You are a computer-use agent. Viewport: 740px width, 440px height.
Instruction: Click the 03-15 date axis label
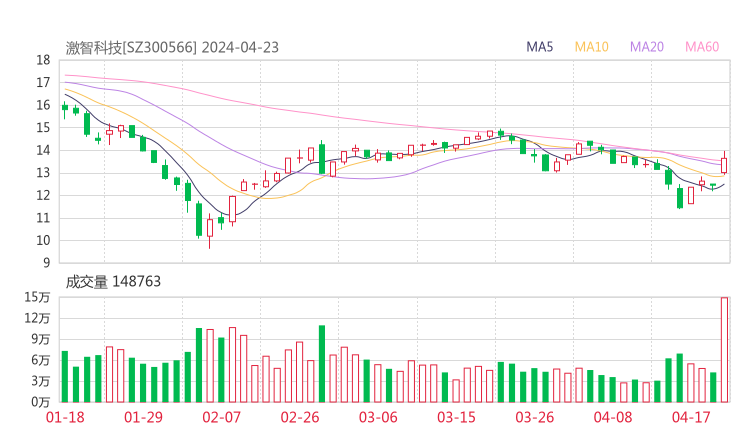pyautogui.click(x=456, y=417)
